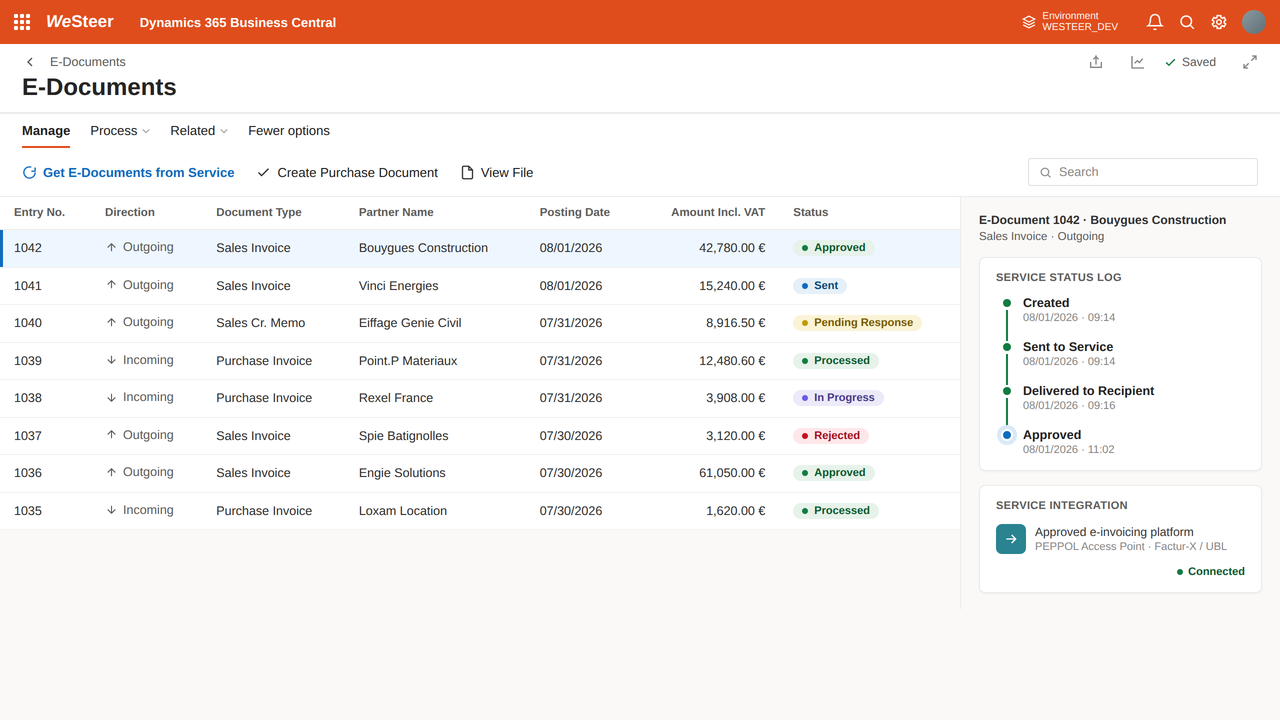Screen dimensions: 1280x720
Task: Focus the Search input field
Action: pos(1143,172)
